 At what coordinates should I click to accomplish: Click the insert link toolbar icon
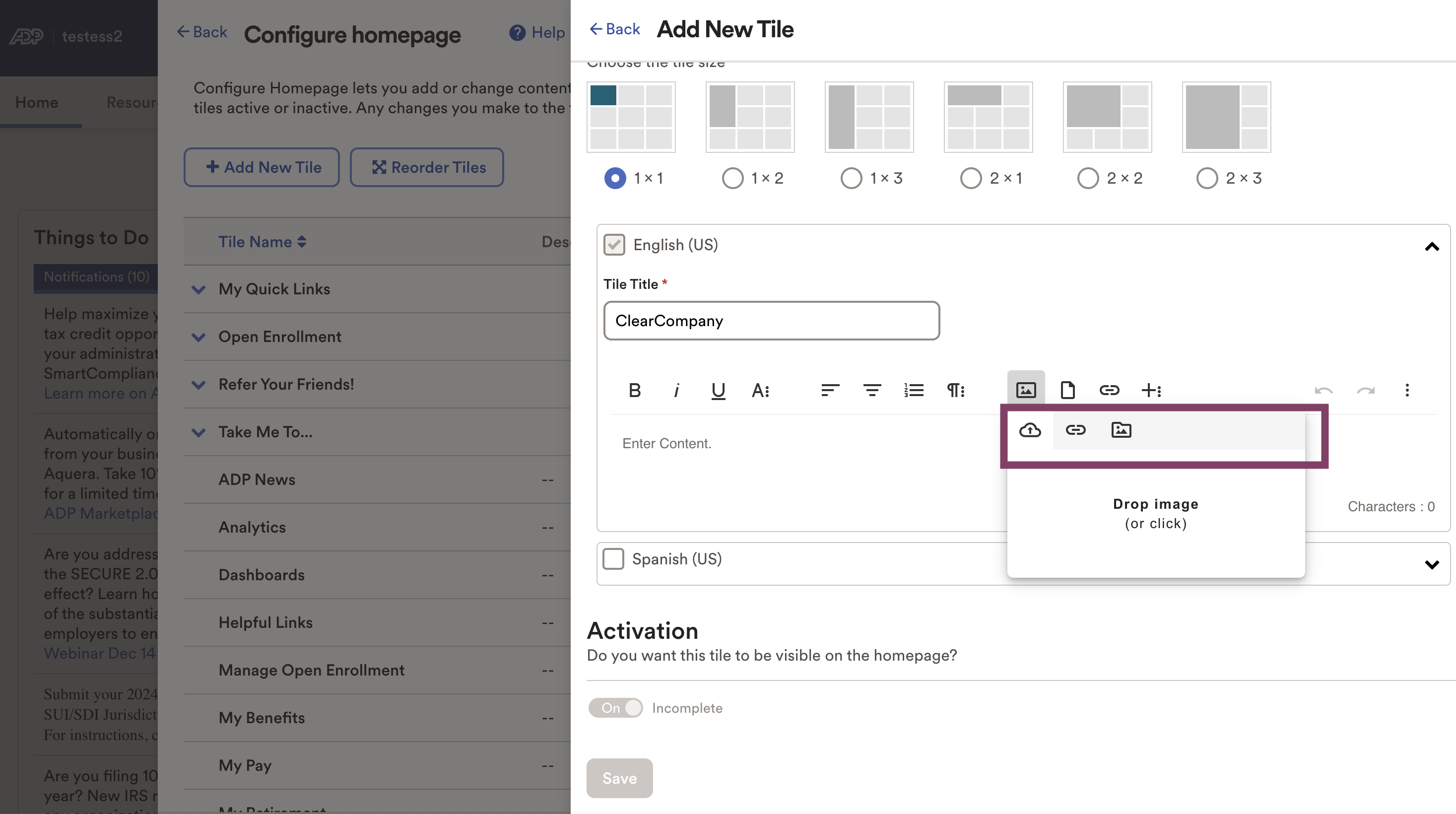pyautogui.click(x=1110, y=390)
